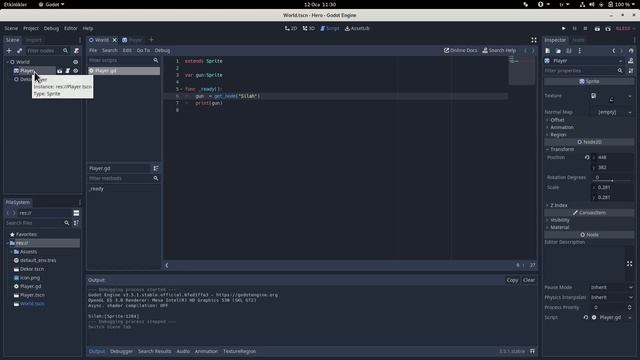Open the Pause Mode dropdown
This screenshot has width=640, height=360.
pos(611,287)
